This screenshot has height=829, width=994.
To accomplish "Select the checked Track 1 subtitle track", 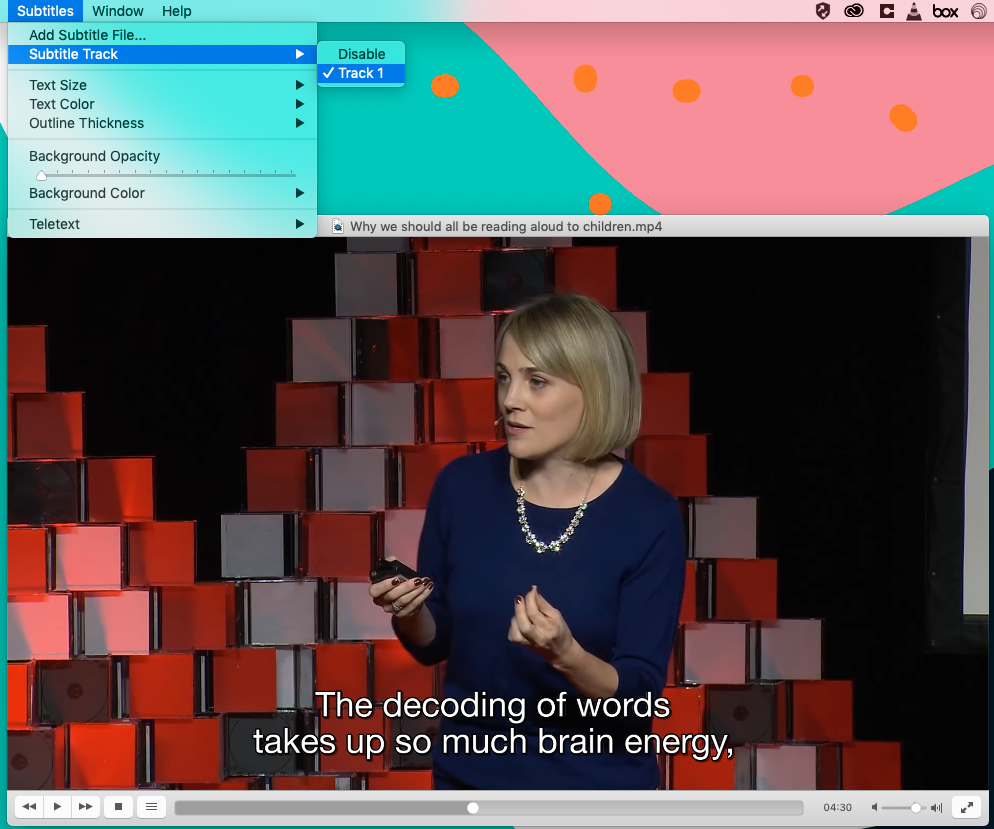I will point(361,73).
